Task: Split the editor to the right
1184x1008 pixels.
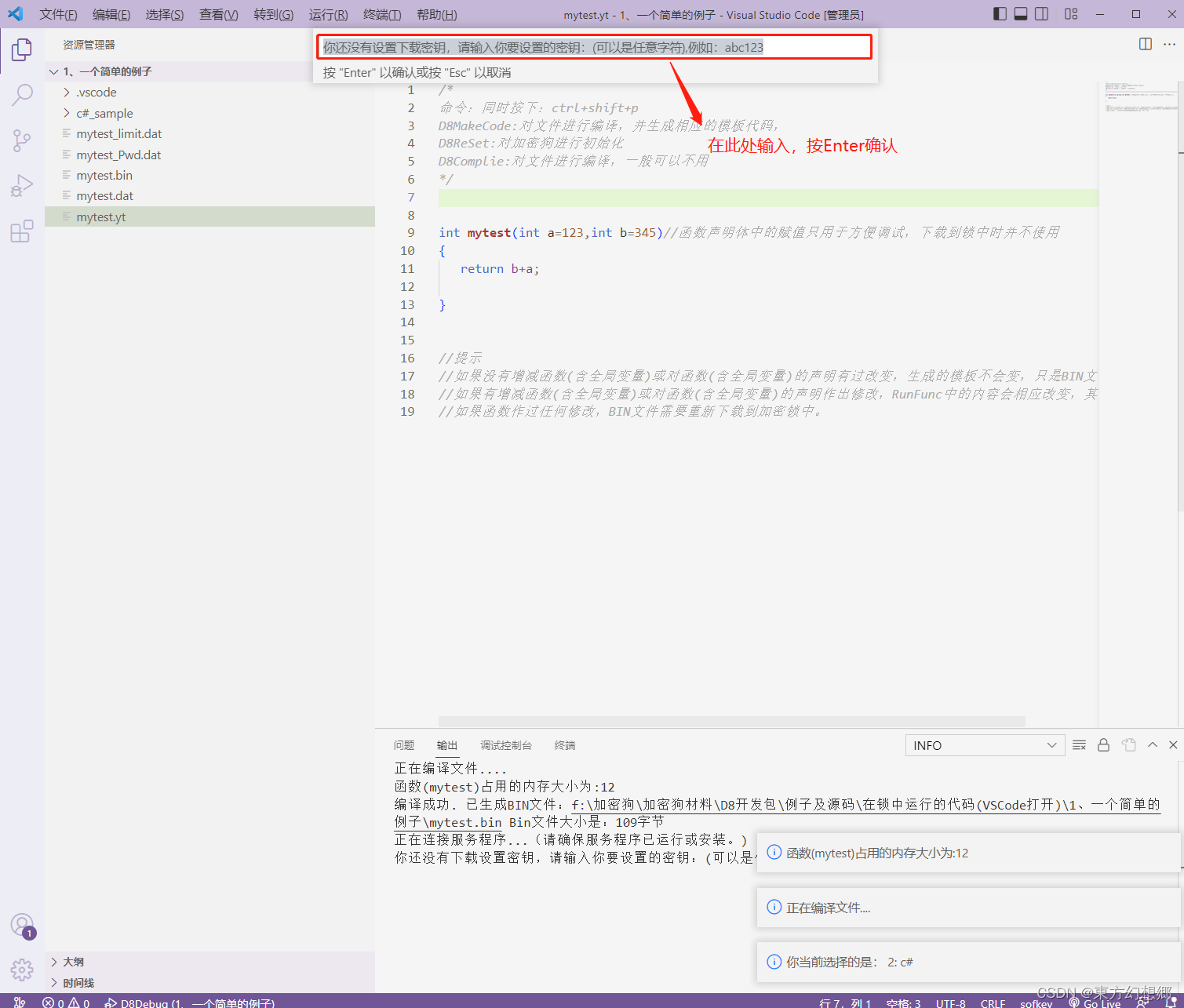Action: pyautogui.click(x=1146, y=44)
